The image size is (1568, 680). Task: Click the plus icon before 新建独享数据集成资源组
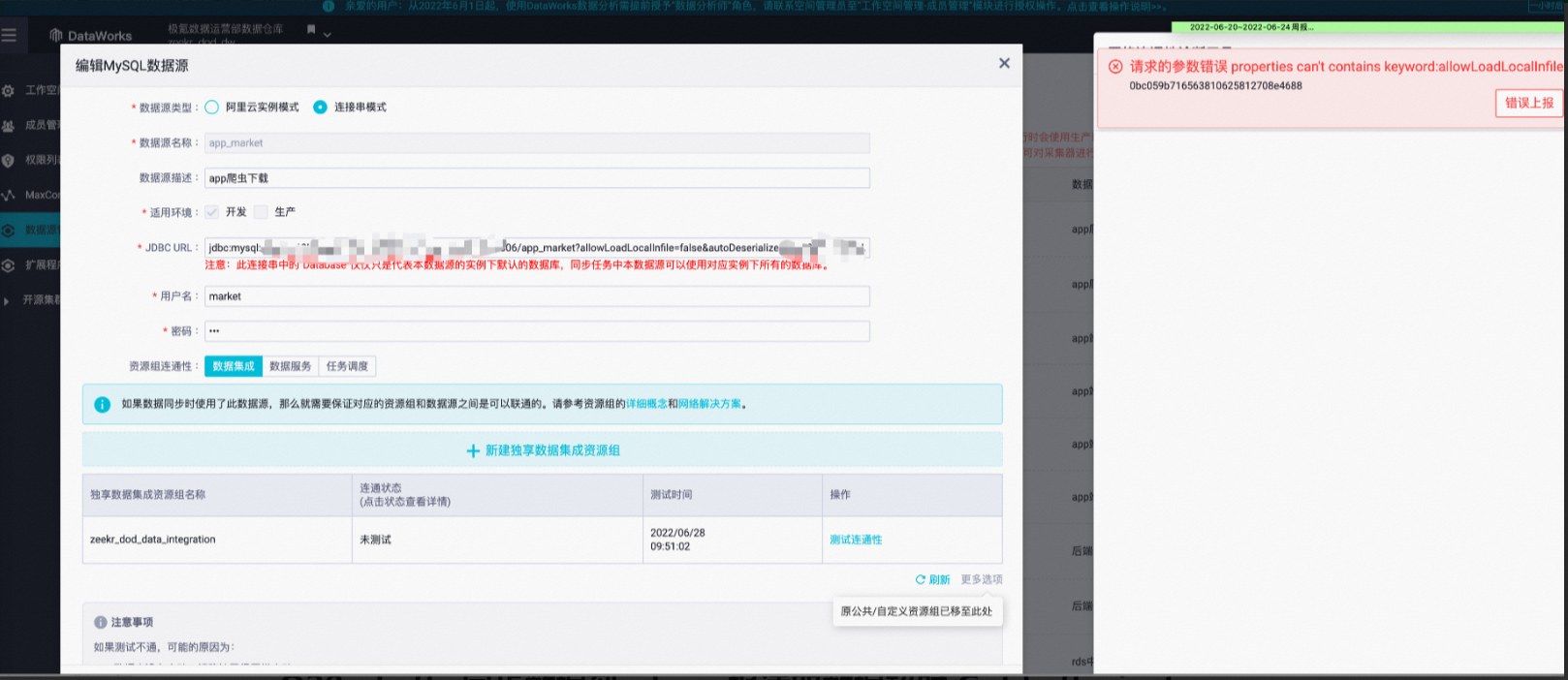[473, 451]
